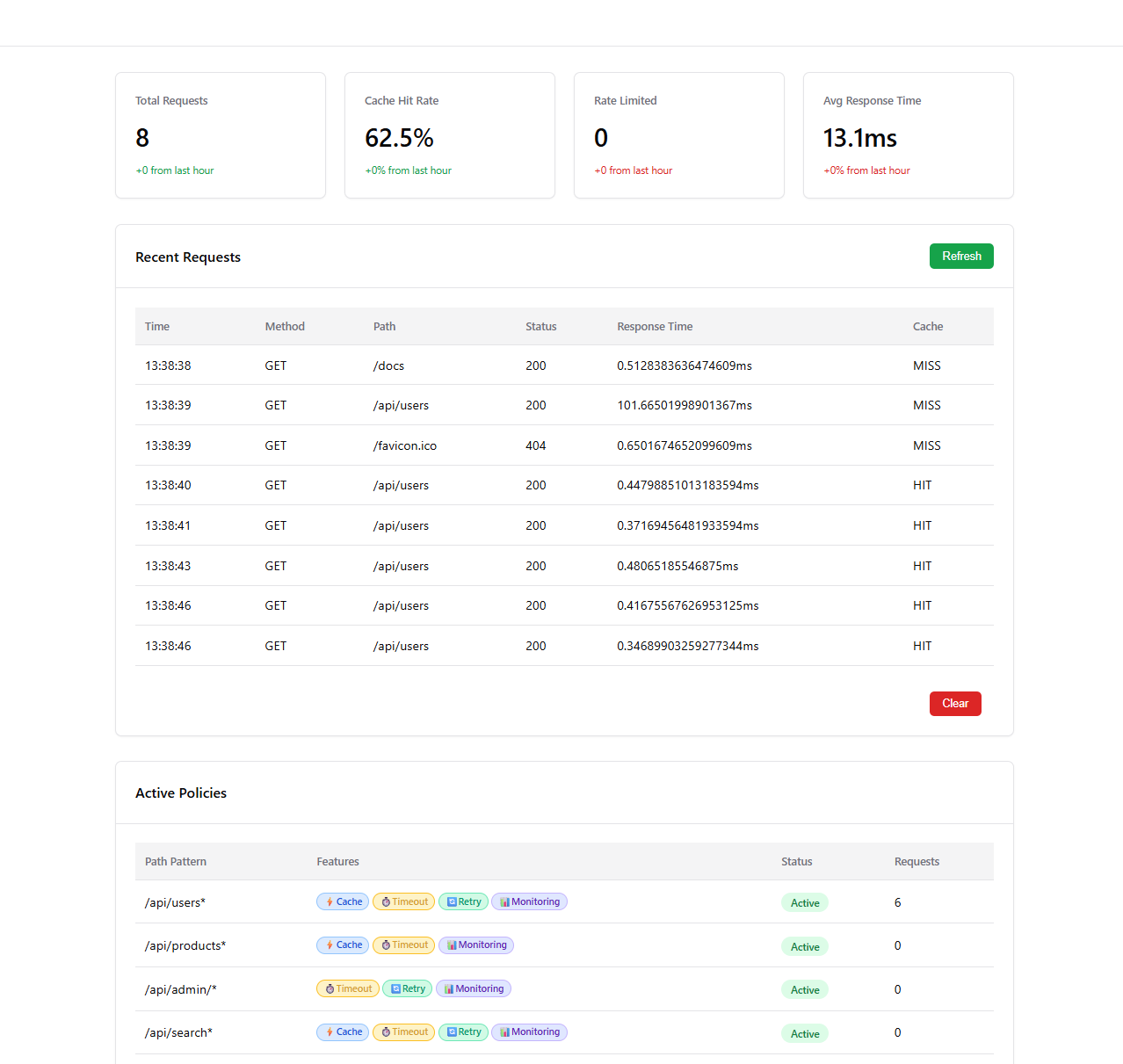Click the 101.66501998901367ms response time

click(685, 405)
